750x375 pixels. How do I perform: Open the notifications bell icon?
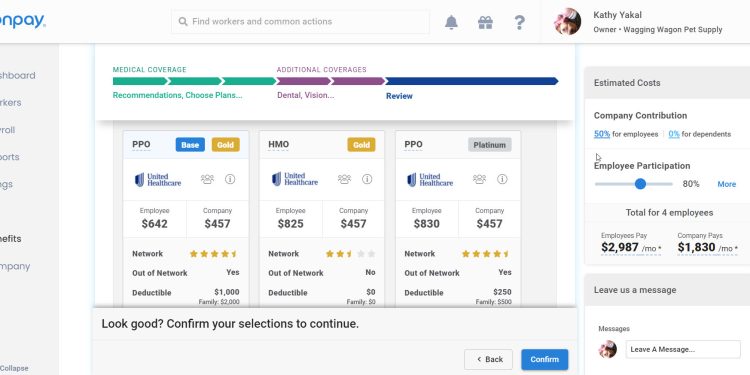(451, 22)
